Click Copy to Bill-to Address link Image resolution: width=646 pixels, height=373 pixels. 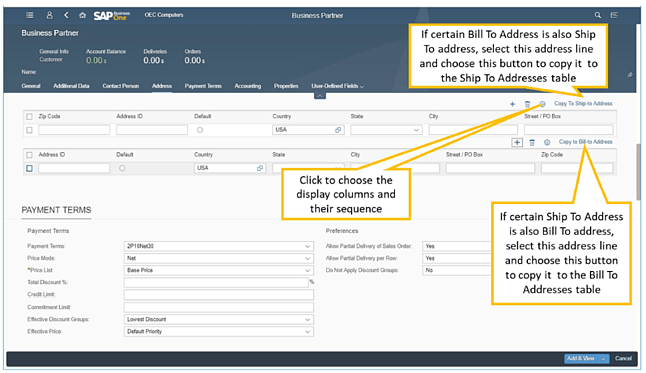tap(585, 142)
